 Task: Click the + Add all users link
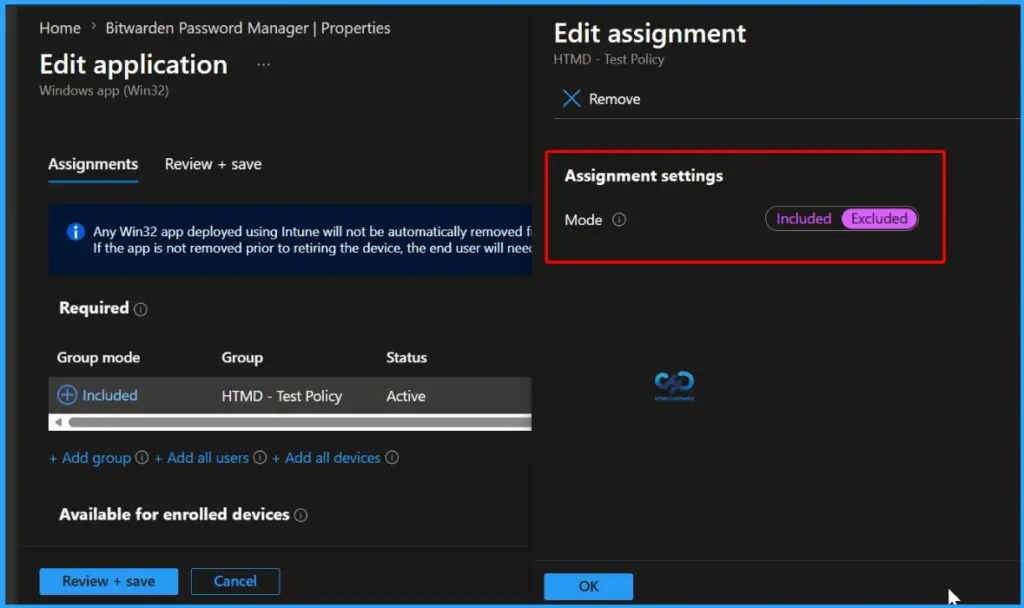click(x=202, y=458)
